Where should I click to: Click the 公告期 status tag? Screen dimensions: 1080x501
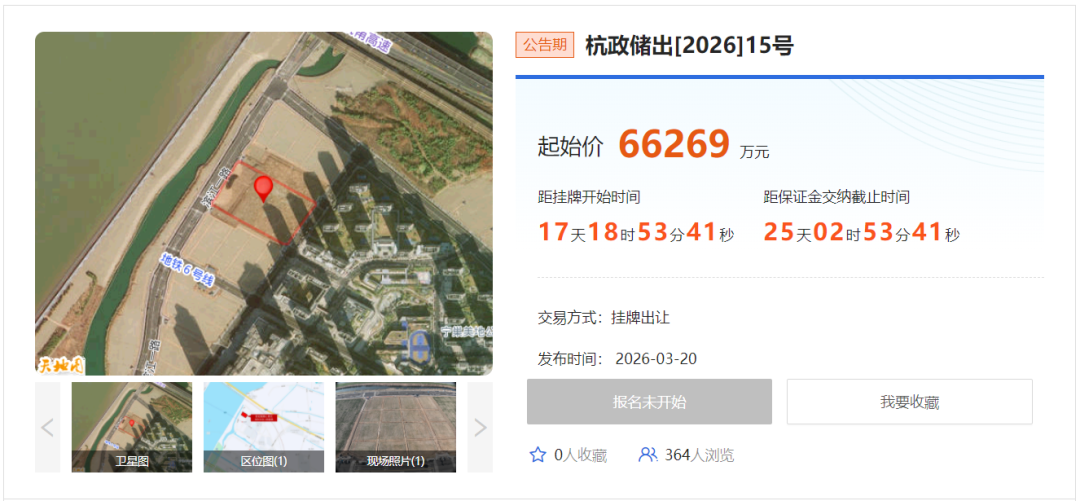coord(545,45)
